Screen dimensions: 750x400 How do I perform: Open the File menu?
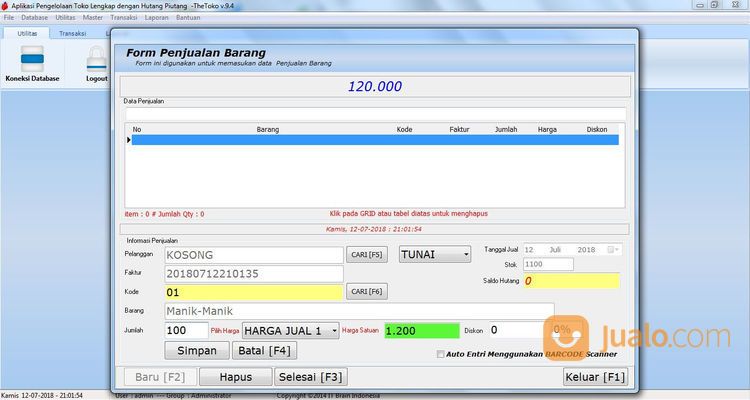click(9, 18)
